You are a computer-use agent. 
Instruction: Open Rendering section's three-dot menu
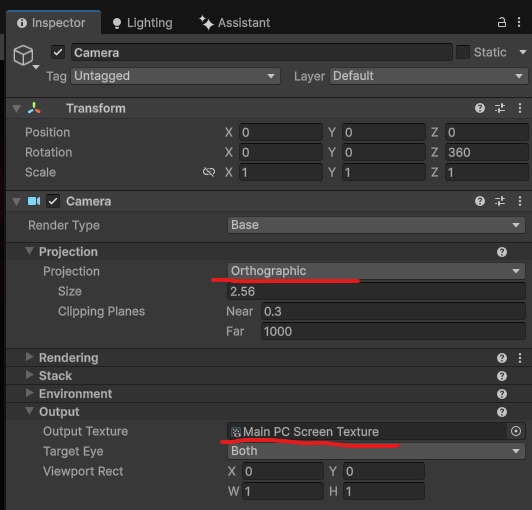point(520,358)
